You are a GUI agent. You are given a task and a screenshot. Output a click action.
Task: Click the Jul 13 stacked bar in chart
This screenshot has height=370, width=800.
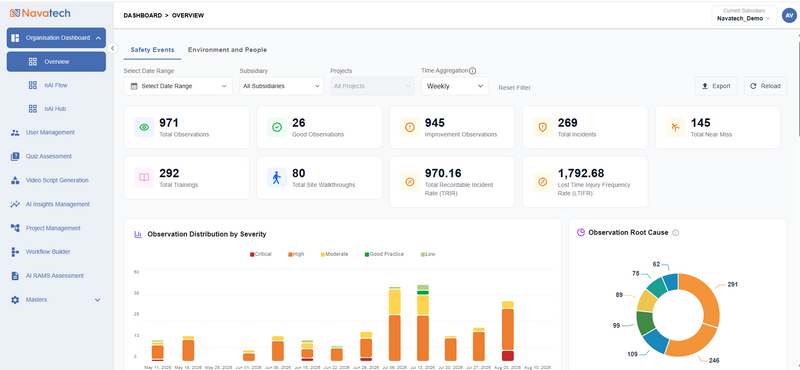click(x=423, y=323)
